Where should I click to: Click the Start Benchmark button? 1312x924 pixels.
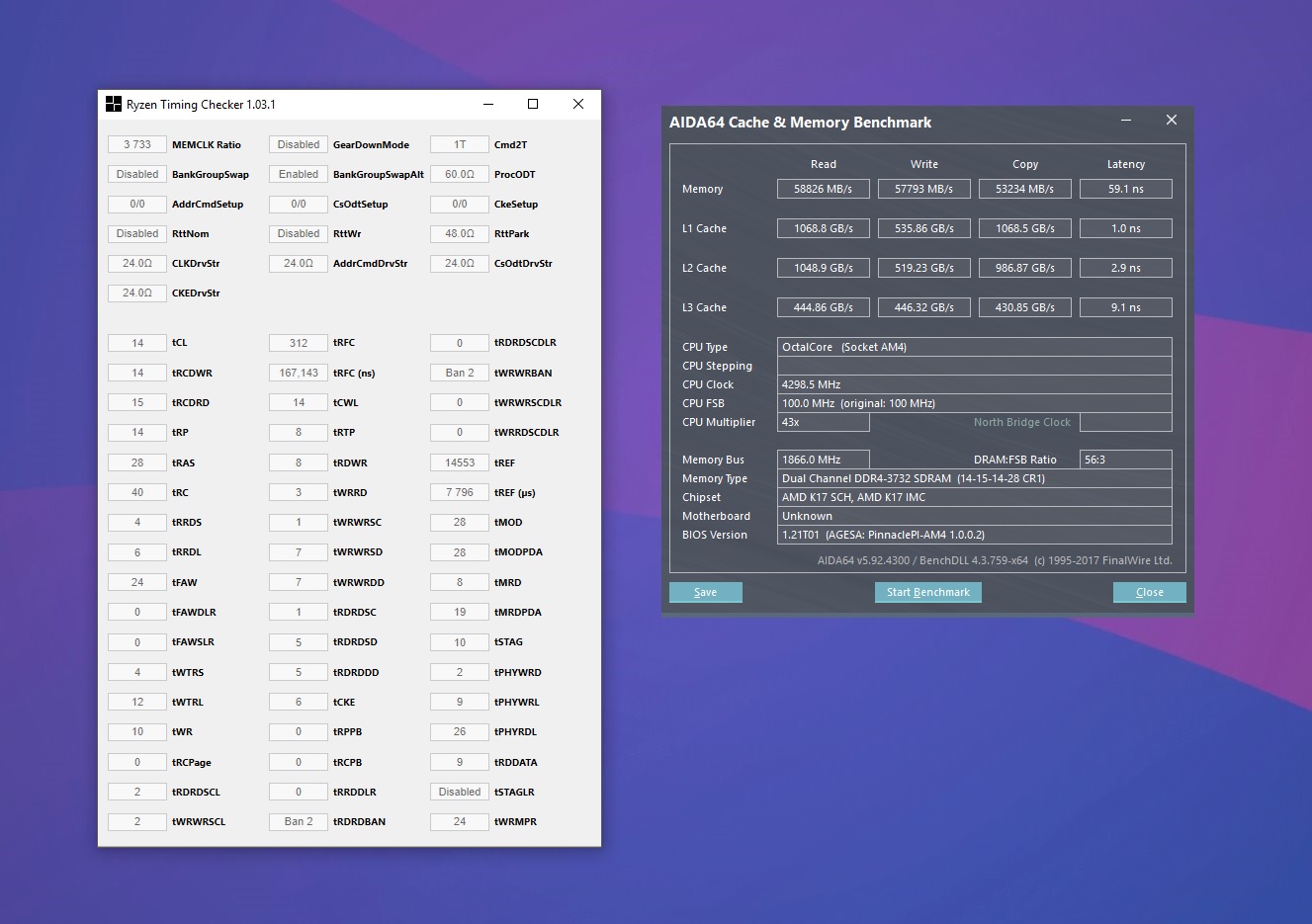pyautogui.click(x=928, y=592)
